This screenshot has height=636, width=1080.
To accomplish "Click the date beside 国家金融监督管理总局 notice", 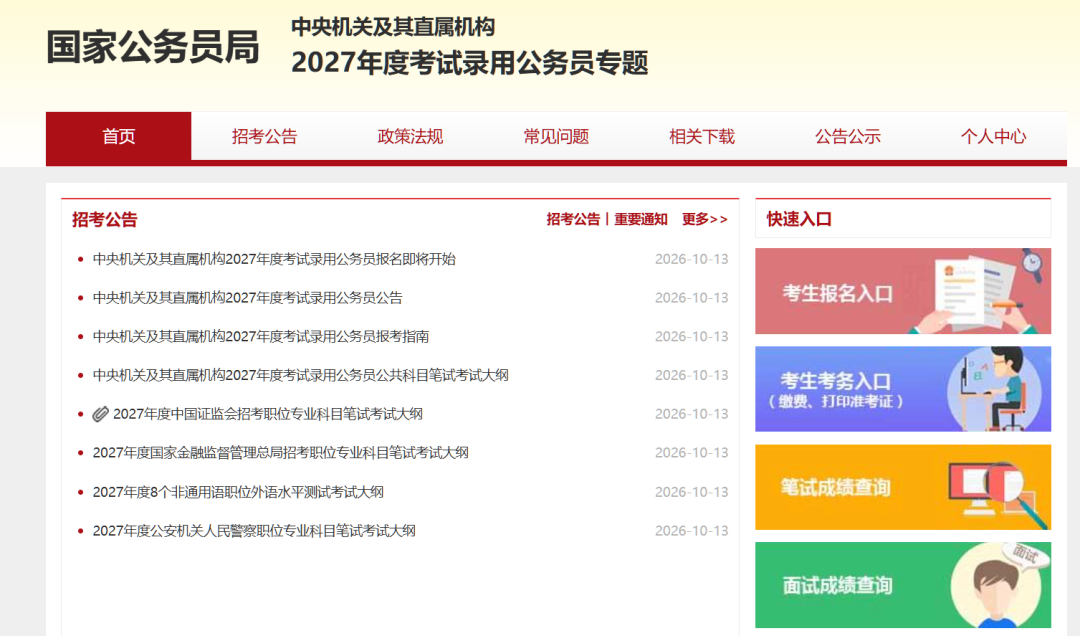I will coord(691,453).
